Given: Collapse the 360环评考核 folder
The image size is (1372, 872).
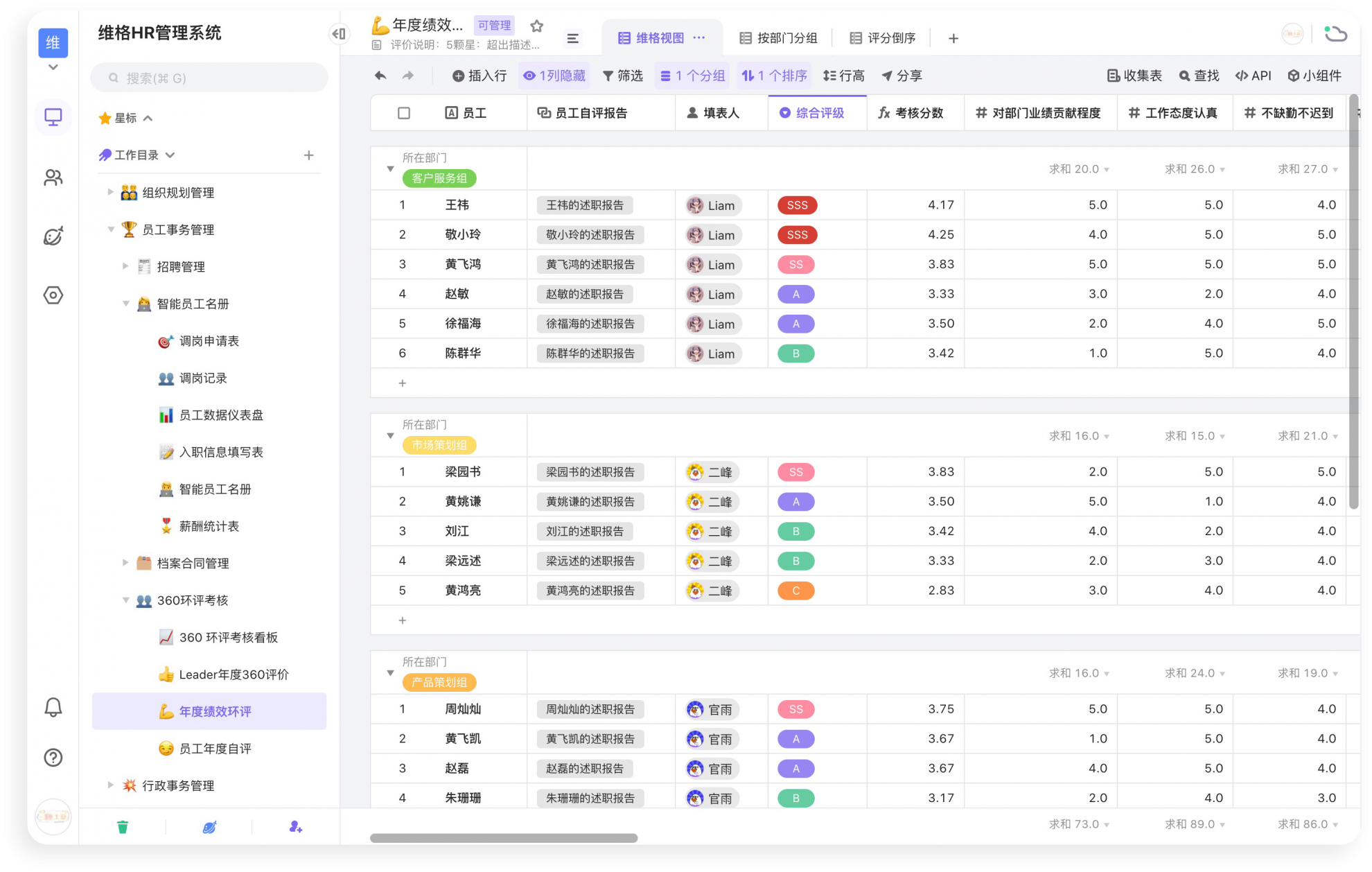Looking at the screenshot, I should point(125,600).
